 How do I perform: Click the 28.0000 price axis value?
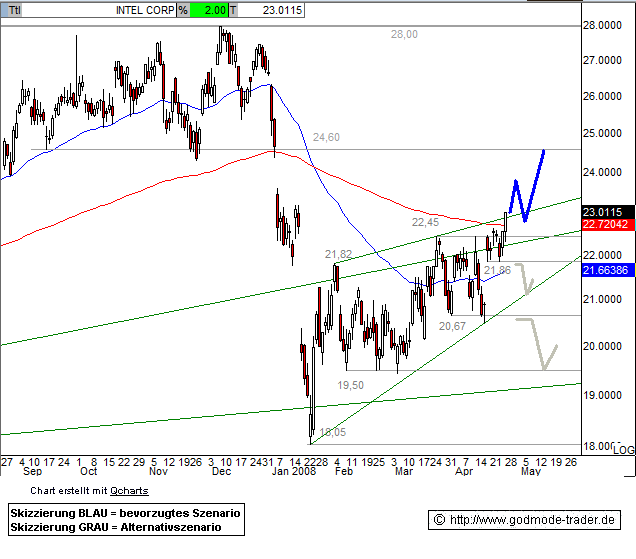[602, 25]
